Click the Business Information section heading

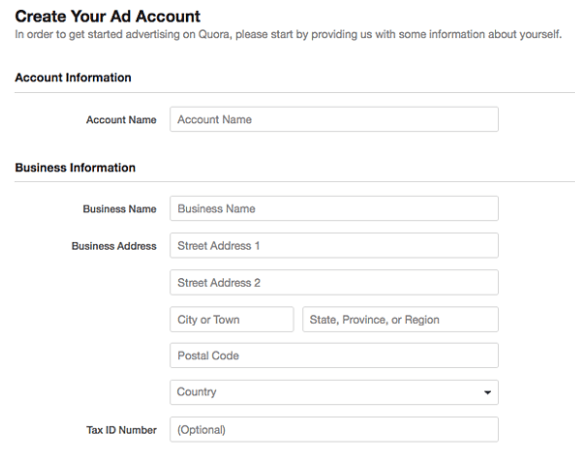pyautogui.click(x=75, y=168)
